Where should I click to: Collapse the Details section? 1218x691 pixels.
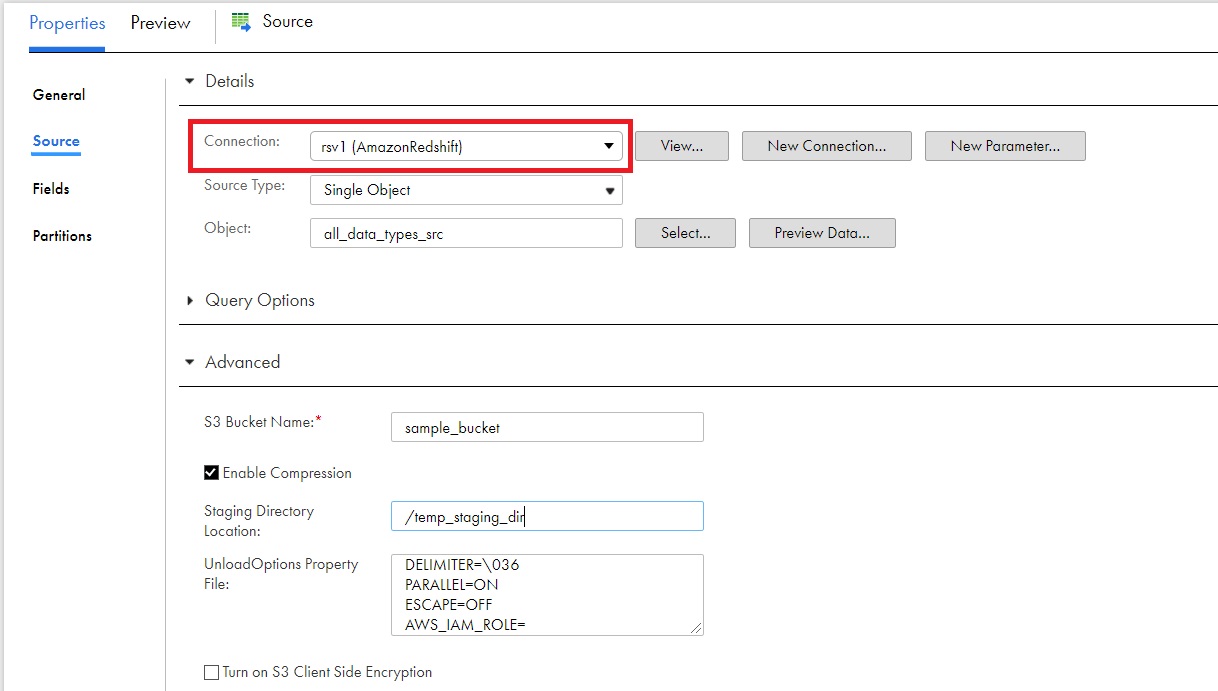pyautogui.click(x=190, y=82)
